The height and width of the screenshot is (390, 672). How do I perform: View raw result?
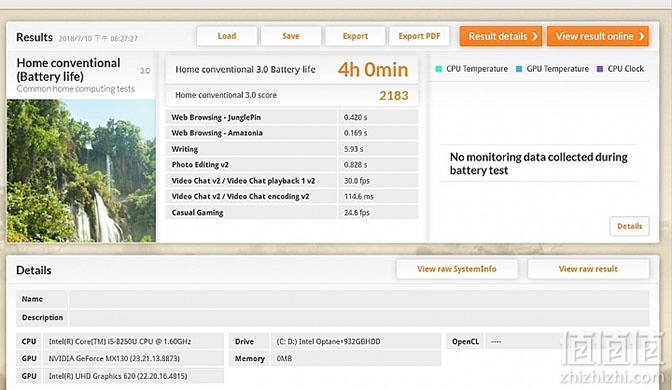pyautogui.click(x=588, y=269)
